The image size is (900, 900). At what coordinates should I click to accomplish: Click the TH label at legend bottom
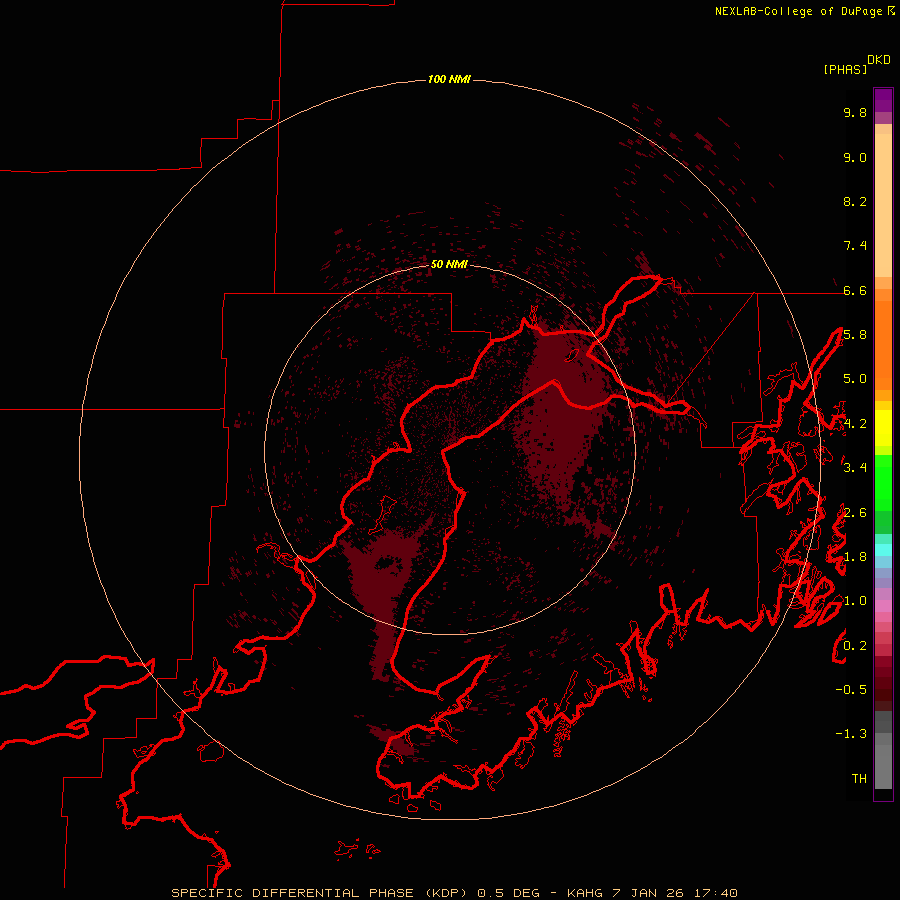tap(859, 779)
